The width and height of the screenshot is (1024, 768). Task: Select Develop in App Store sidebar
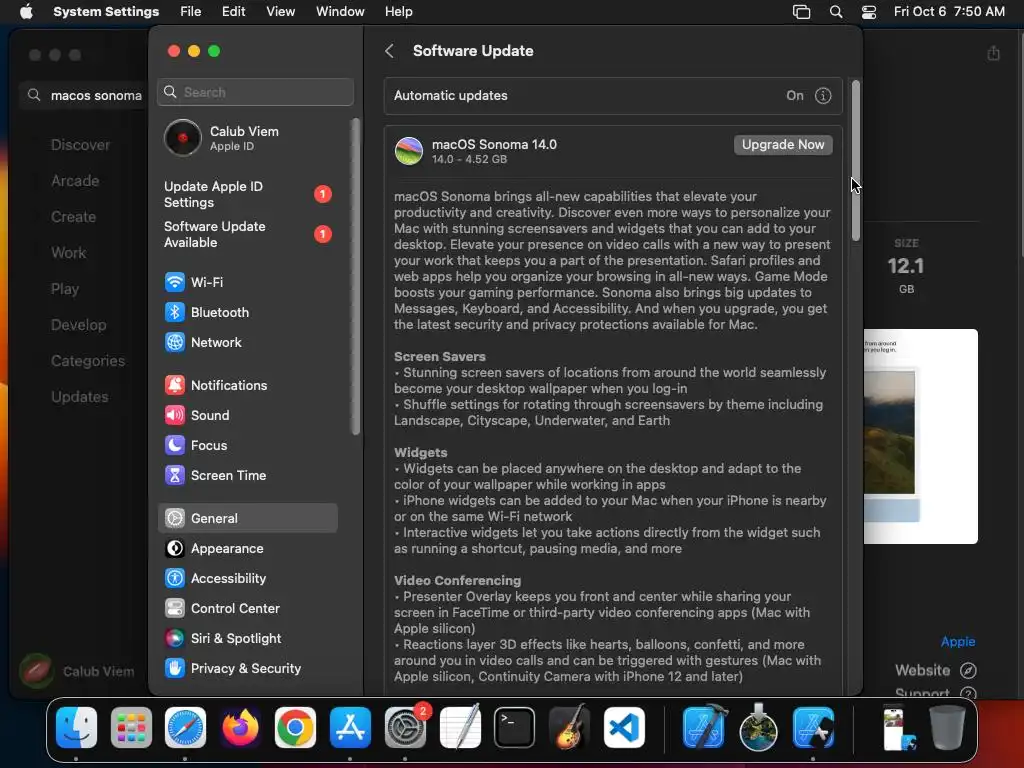tap(78, 325)
